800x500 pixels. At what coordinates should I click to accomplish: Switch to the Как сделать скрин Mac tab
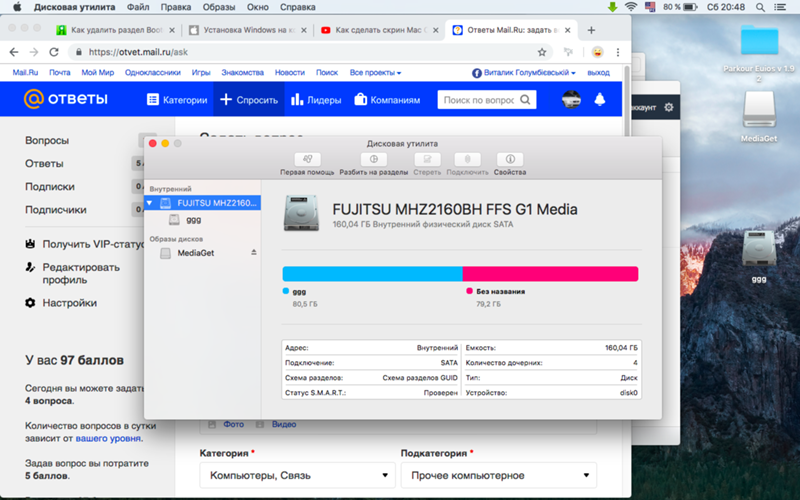[380, 30]
